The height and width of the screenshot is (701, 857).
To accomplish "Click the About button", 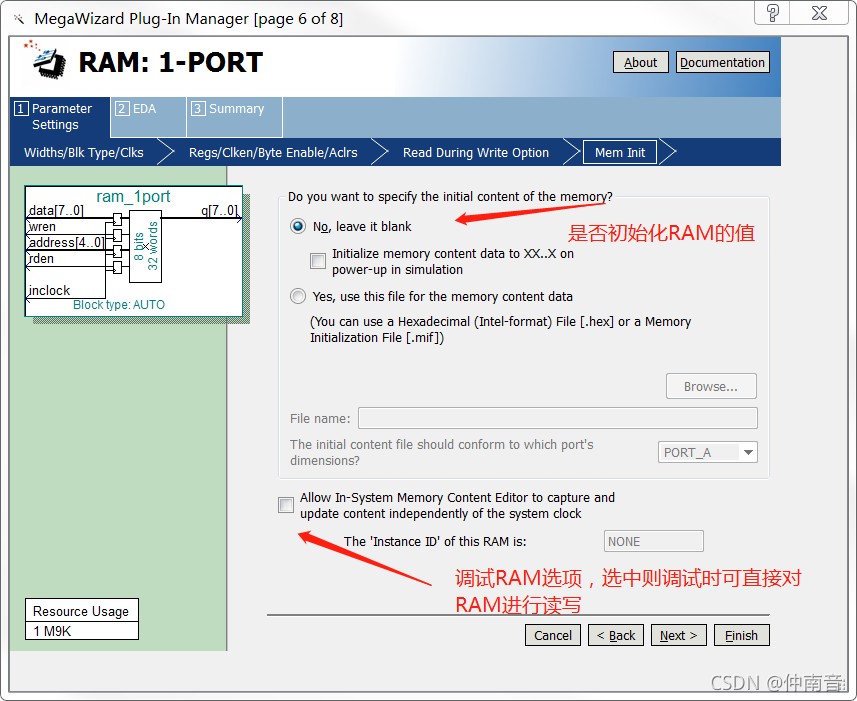I will [641, 62].
